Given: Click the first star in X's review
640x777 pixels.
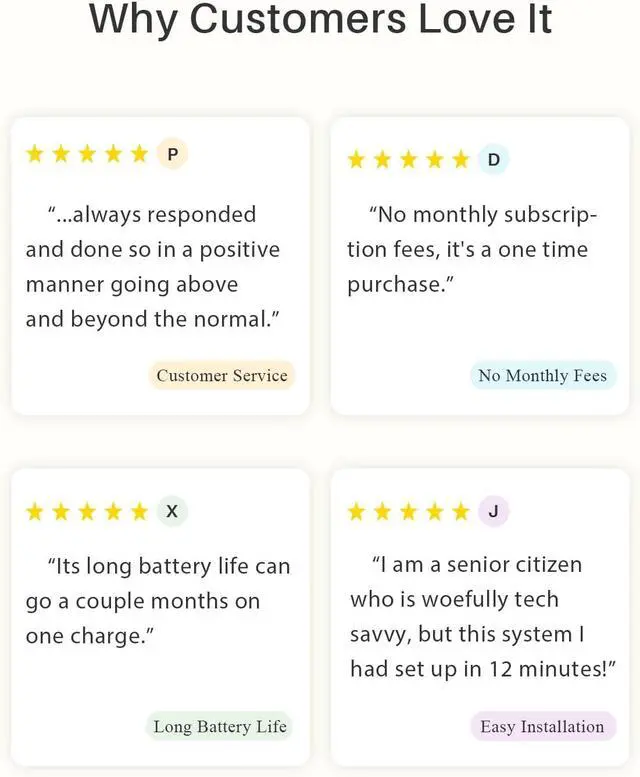Looking at the screenshot, I should pos(35,512).
